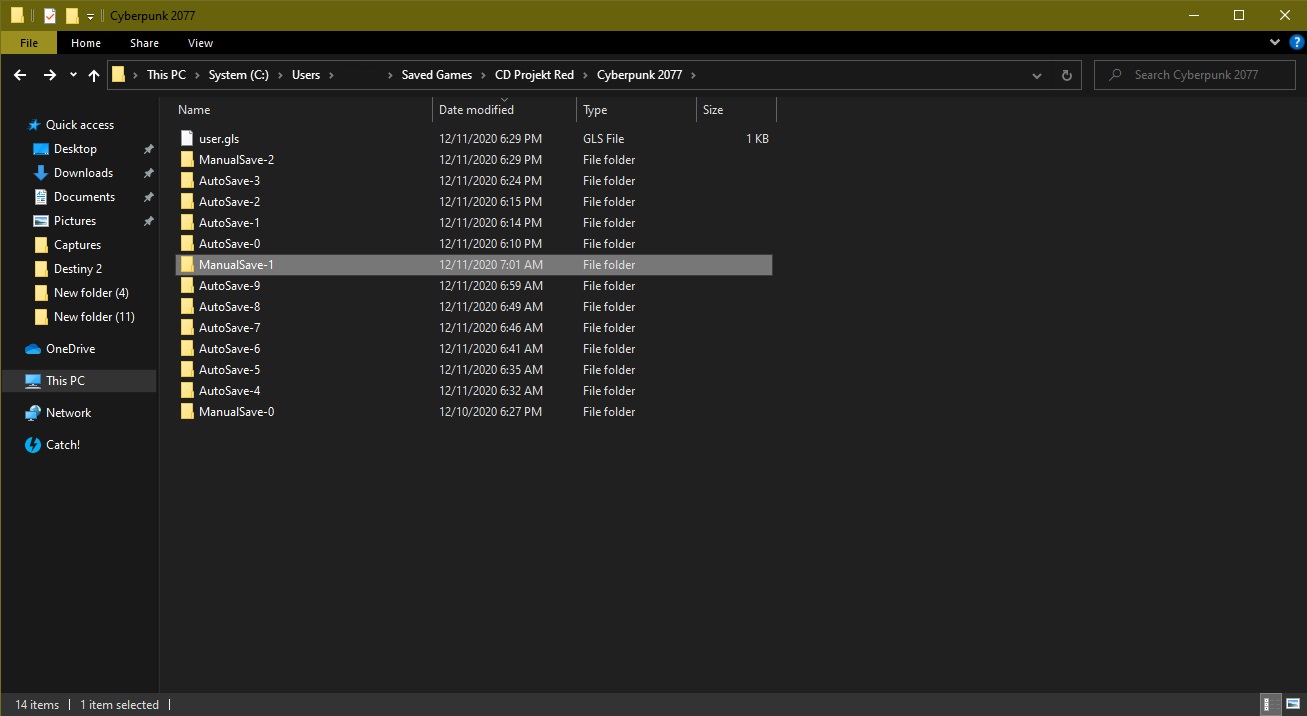
Task: Click the 12/10/2020 6:27 PM date cell
Action: (x=490, y=412)
